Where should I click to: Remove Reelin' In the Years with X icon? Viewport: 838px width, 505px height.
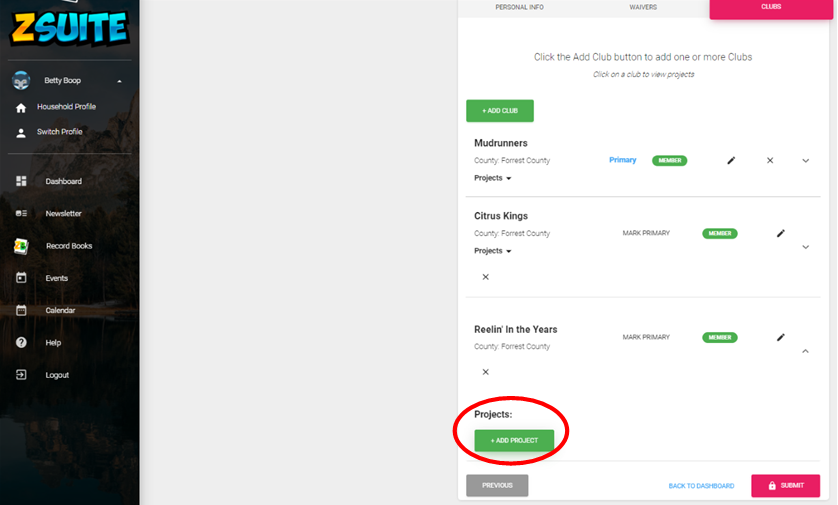click(485, 372)
